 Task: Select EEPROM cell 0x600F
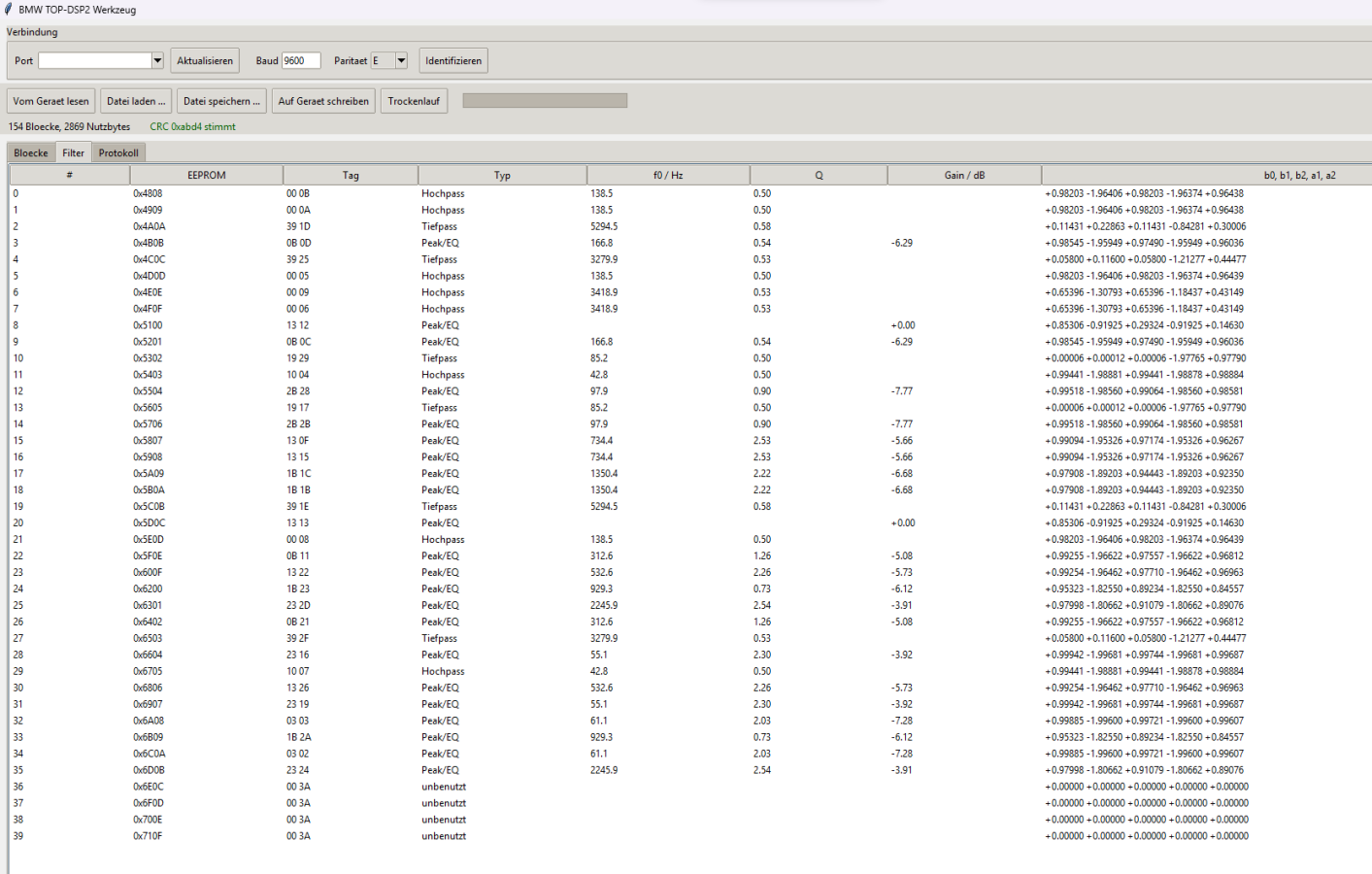coord(148,573)
